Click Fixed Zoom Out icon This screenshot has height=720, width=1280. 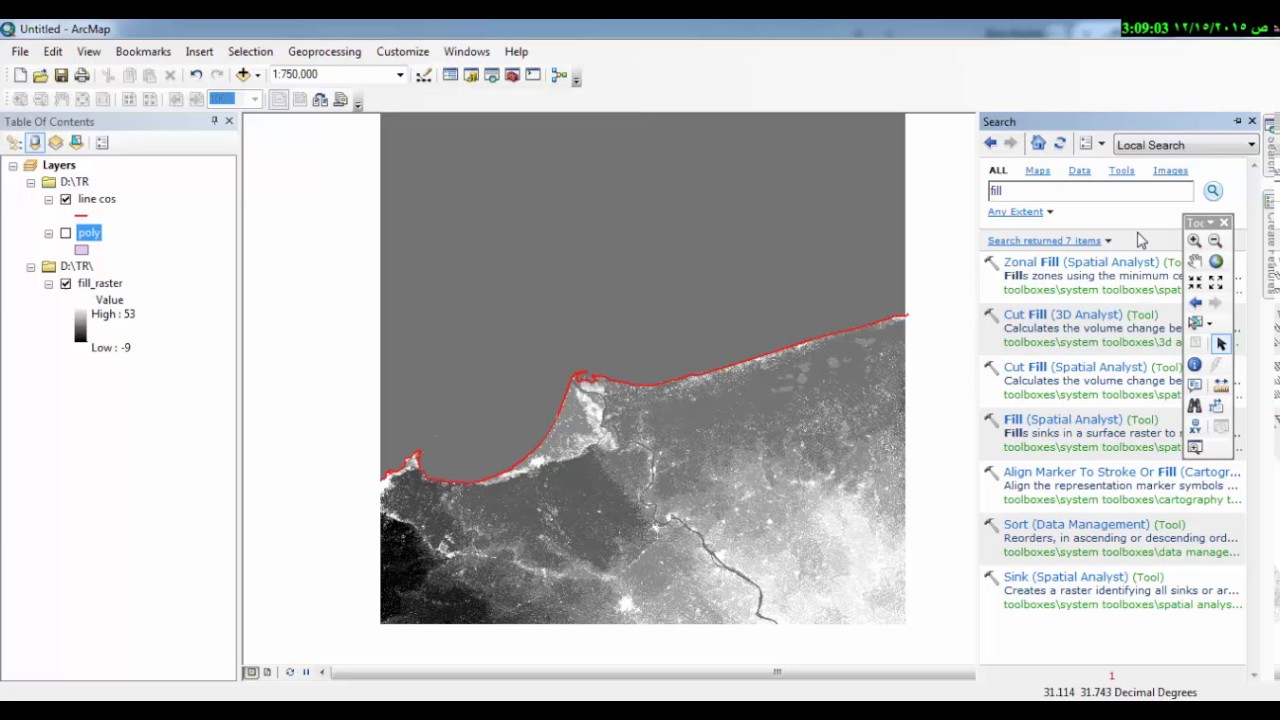coord(1216,282)
